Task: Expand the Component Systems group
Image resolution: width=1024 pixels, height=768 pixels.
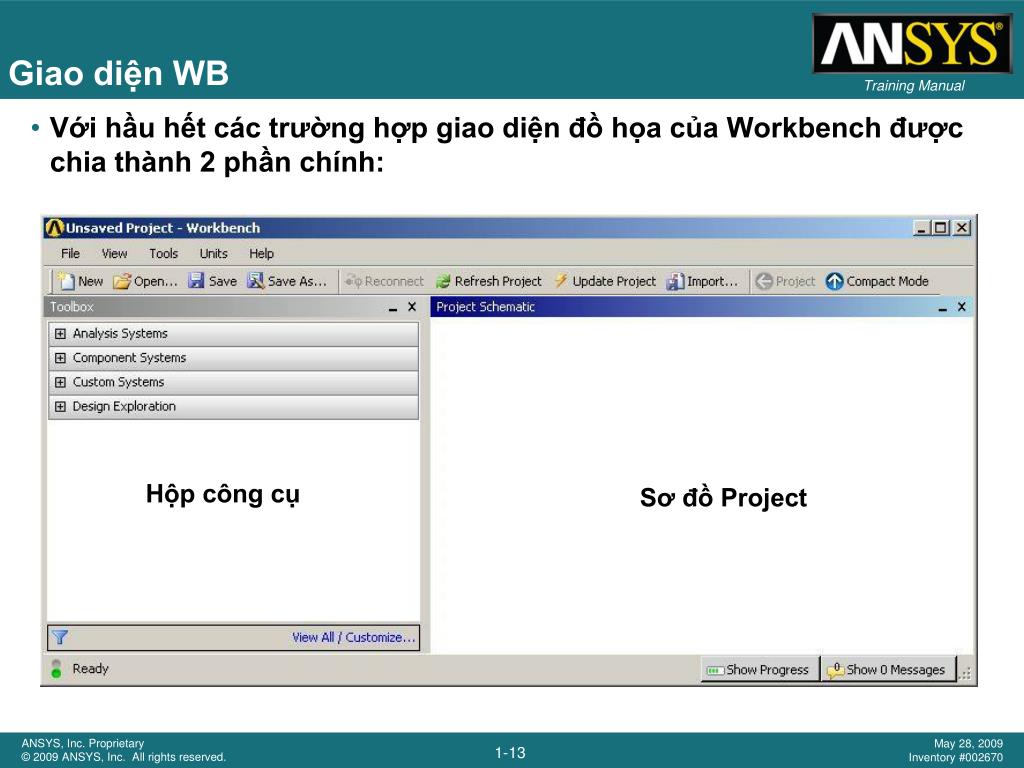Action: coord(60,358)
